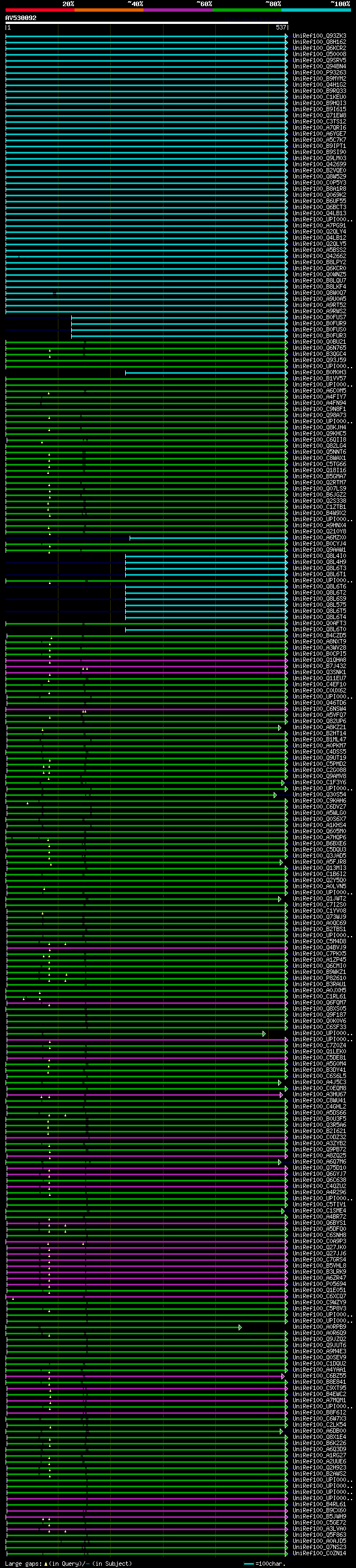The image size is (356, 1568).
Task: Select label UniRef100_Q8L575
Action: [319, 605]
